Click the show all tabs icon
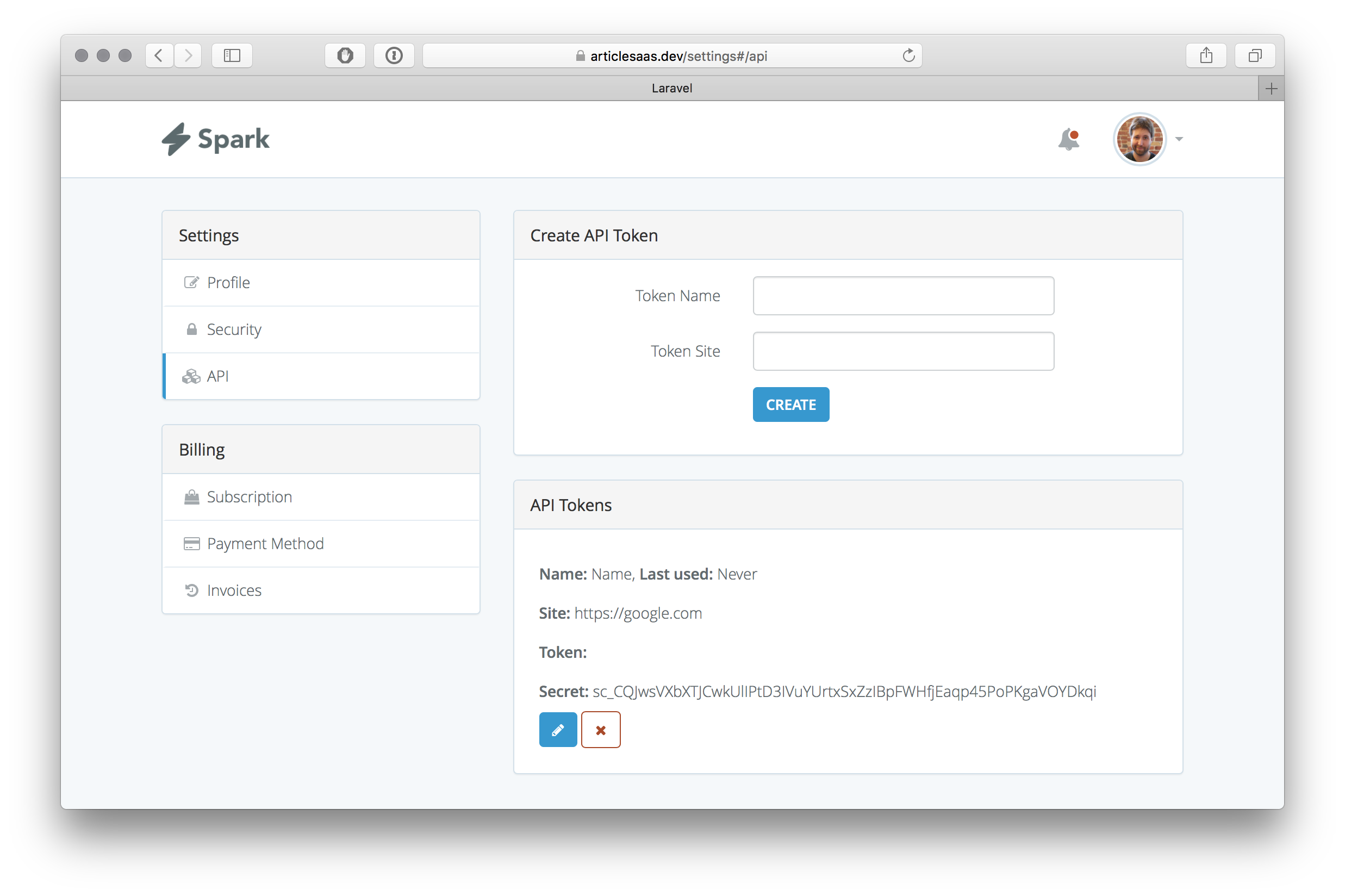This screenshot has width=1345, height=896. tap(1255, 55)
